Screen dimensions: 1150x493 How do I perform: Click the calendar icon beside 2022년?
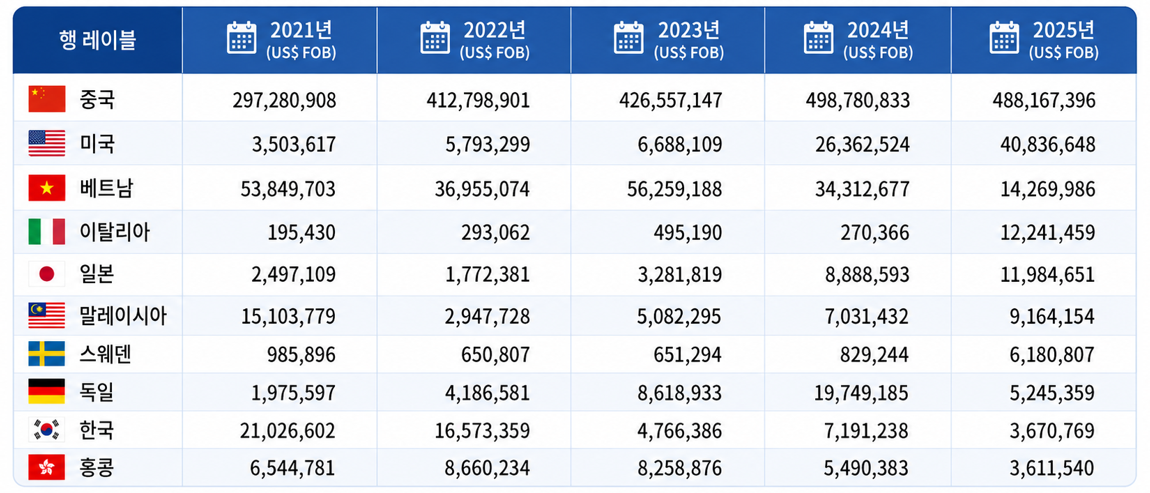[435, 38]
